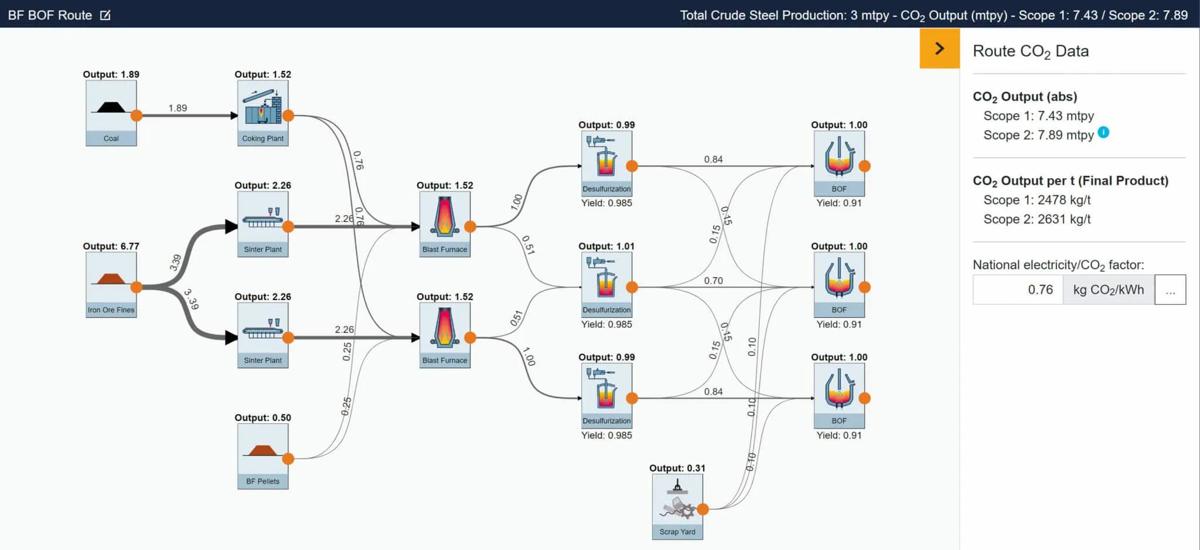Select Desulfurization node with output 1.01
Viewport: 1200px width, 550px height.
coord(607,285)
